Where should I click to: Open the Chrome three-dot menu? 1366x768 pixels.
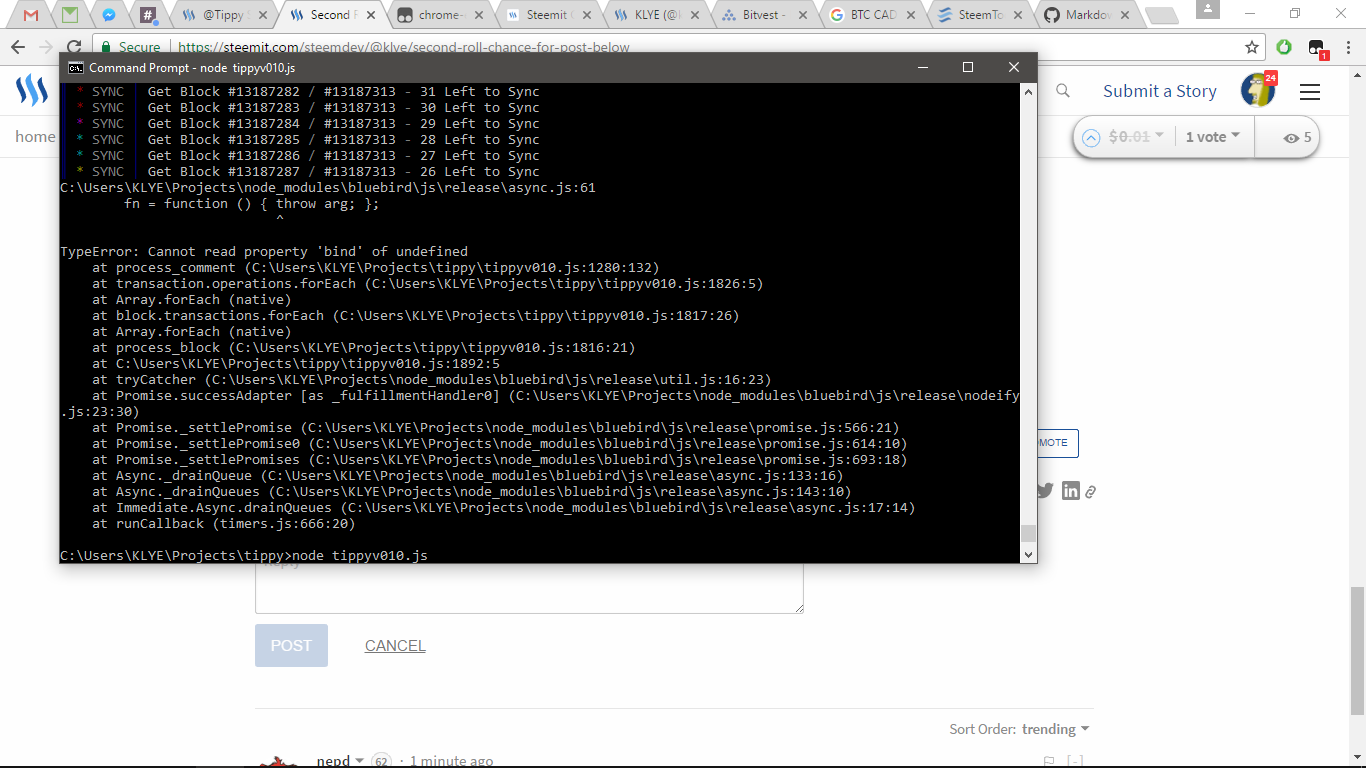(1347, 47)
